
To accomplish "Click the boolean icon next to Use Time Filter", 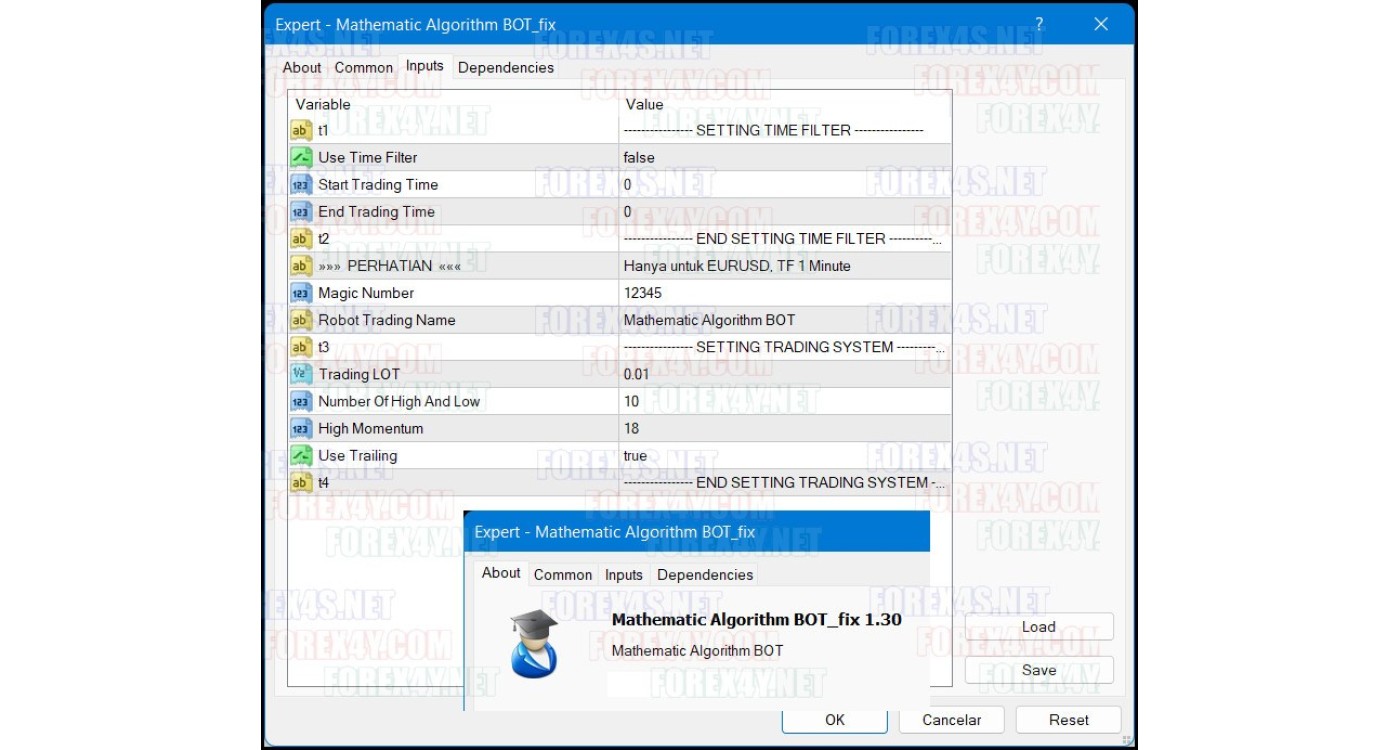I will pyautogui.click(x=301, y=157).
